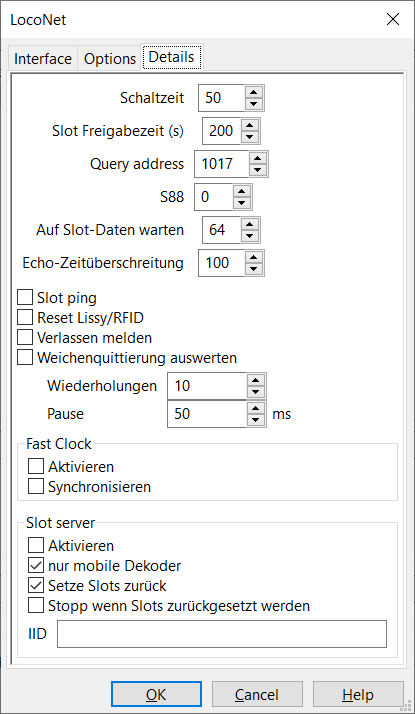Enable the Slot ping checkbox

tap(25, 298)
